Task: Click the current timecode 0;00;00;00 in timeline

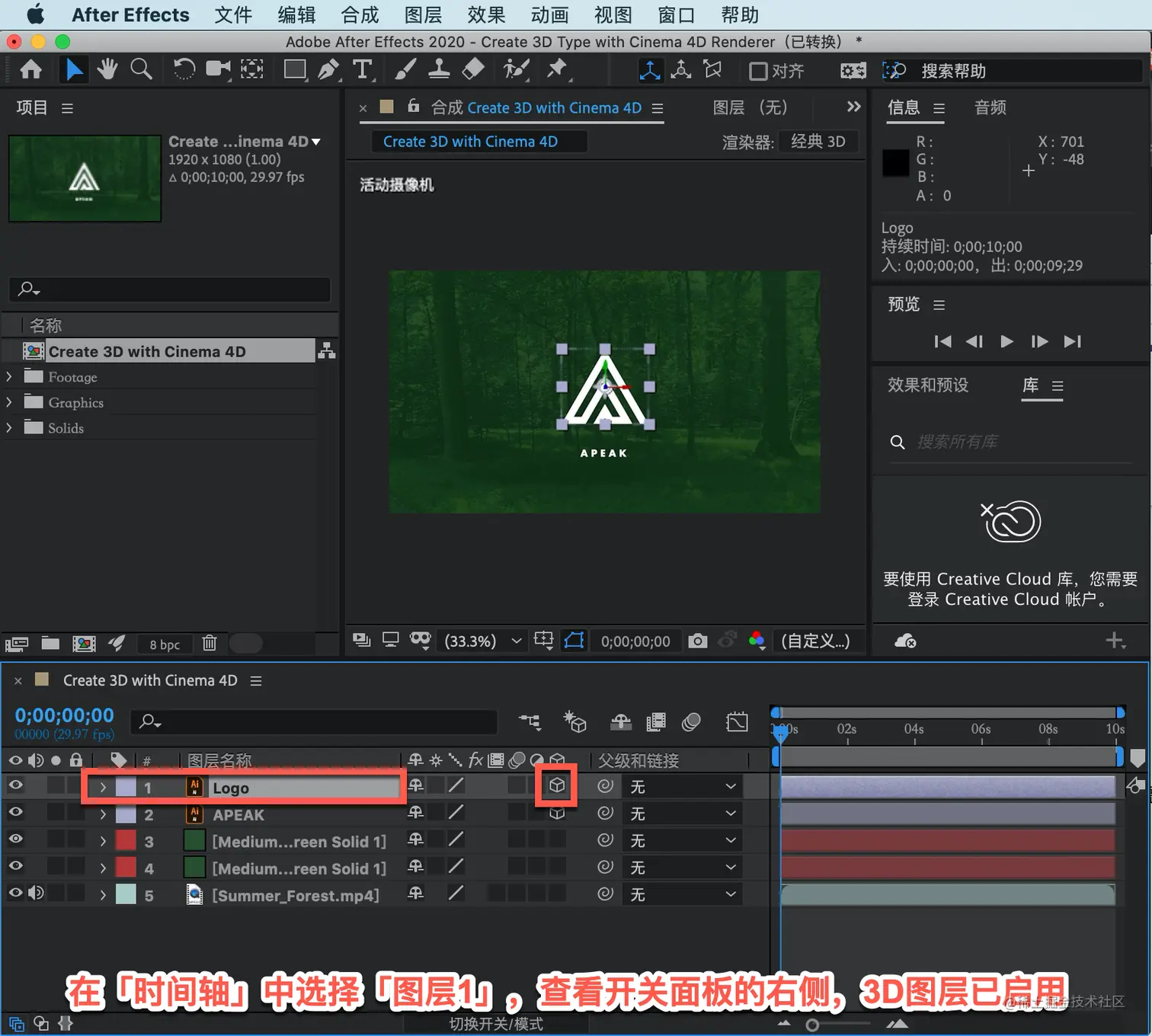Action: (65, 715)
